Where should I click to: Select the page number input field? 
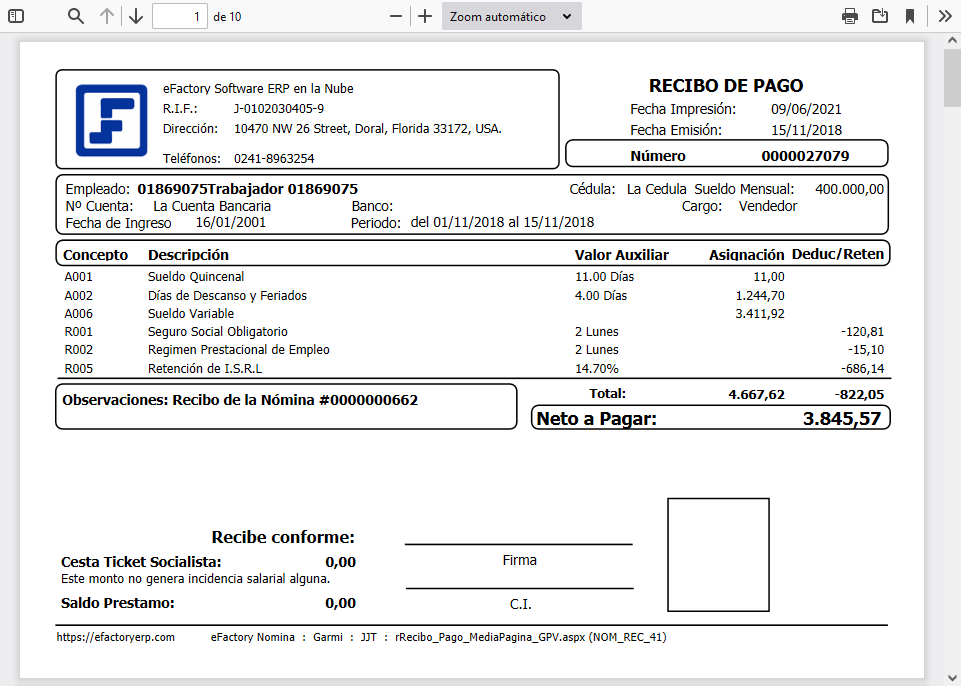click(x=179, y=16)
